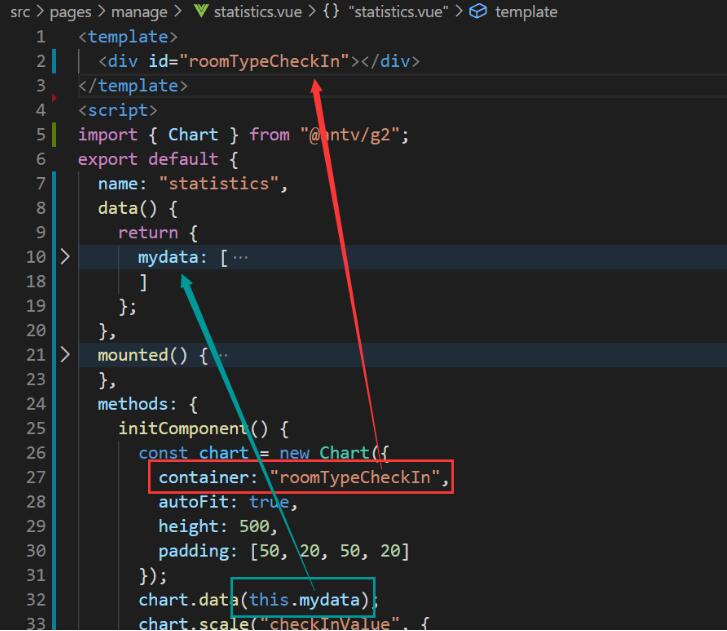Click the data() method declaration
727x631 pixels.
click(128, 208)
